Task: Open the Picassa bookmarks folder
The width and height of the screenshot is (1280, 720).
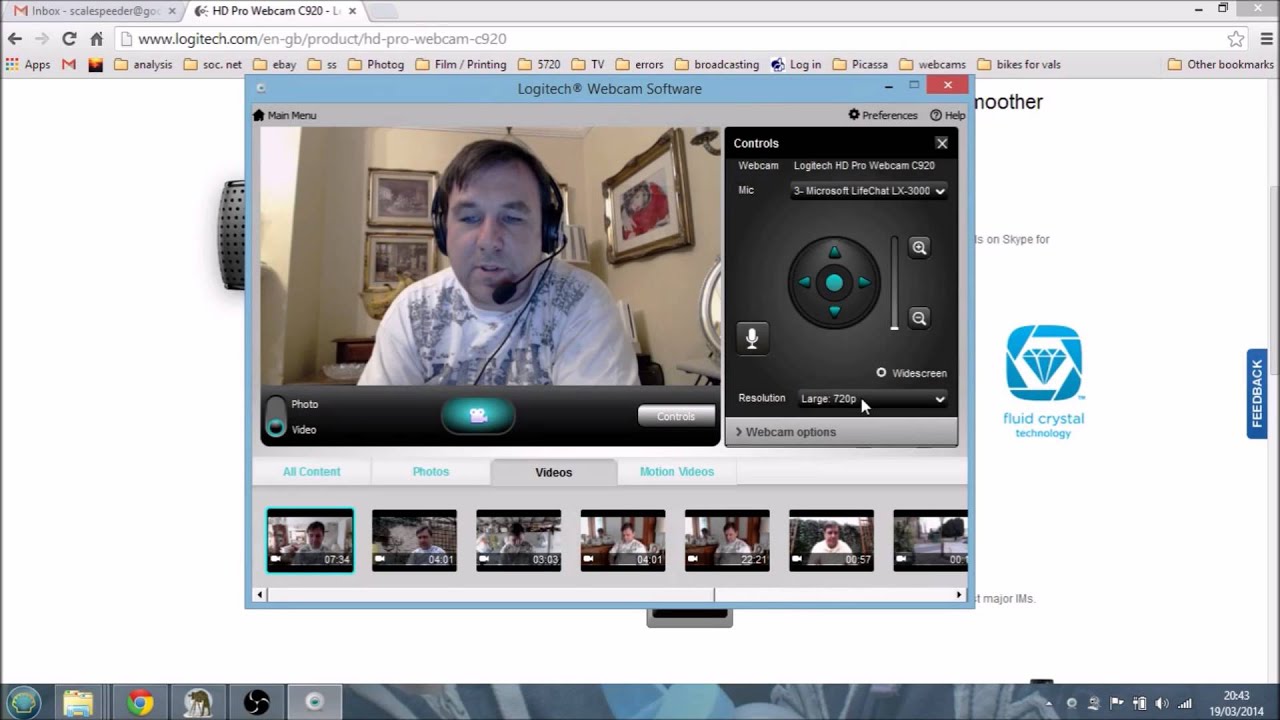Action: click(860, 64)
